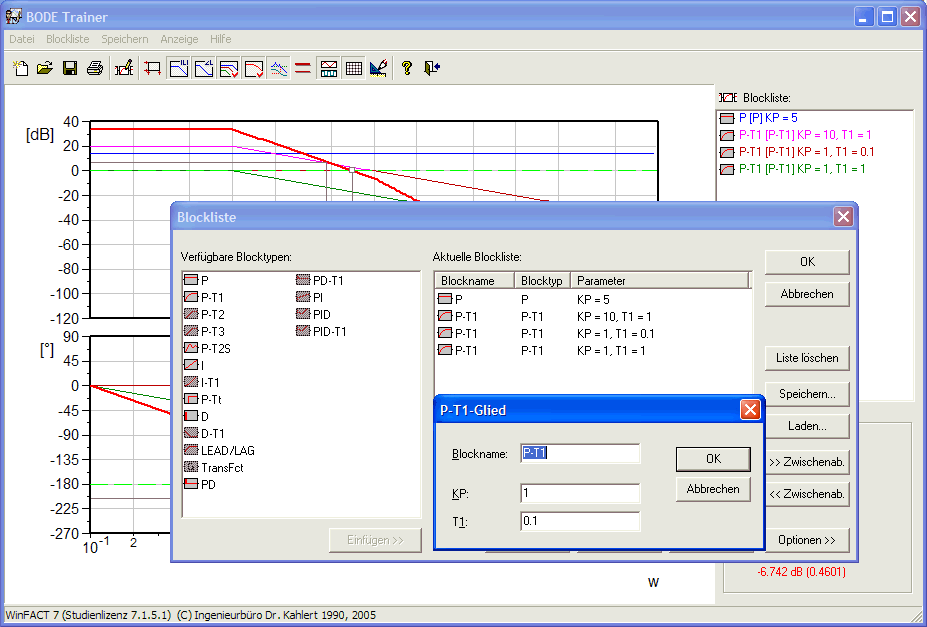
Task: Open the Anzeige menu
Action: pos(179,39)
